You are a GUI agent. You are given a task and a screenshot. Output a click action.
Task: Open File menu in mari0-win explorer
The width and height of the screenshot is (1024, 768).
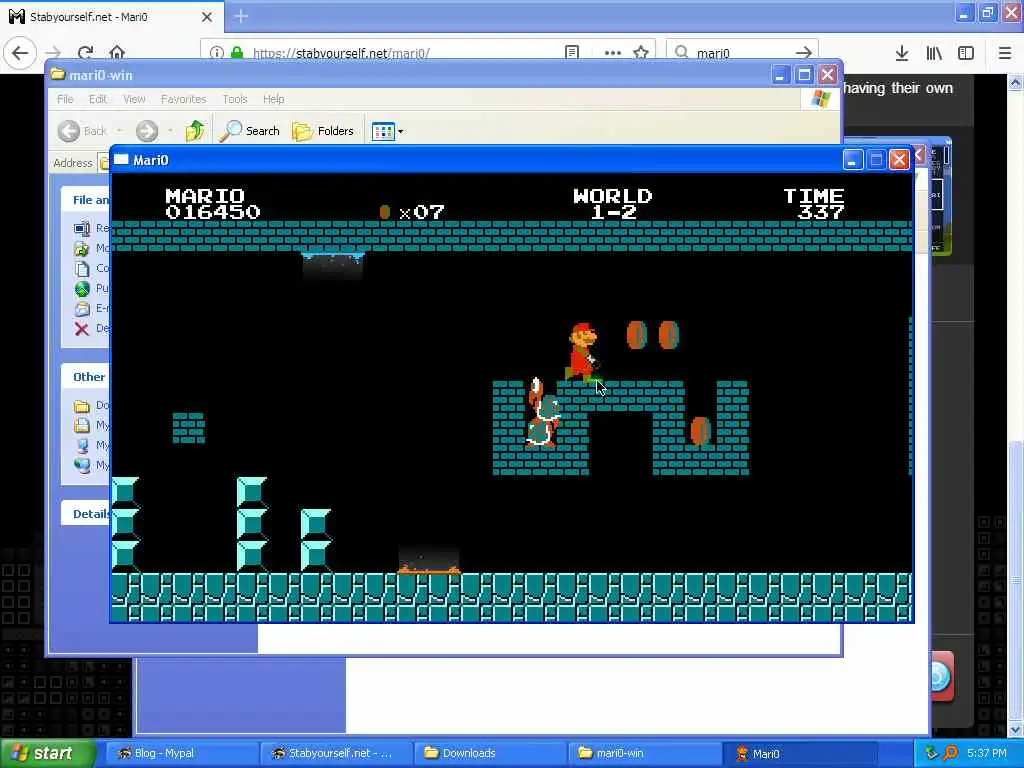(65, 99)
